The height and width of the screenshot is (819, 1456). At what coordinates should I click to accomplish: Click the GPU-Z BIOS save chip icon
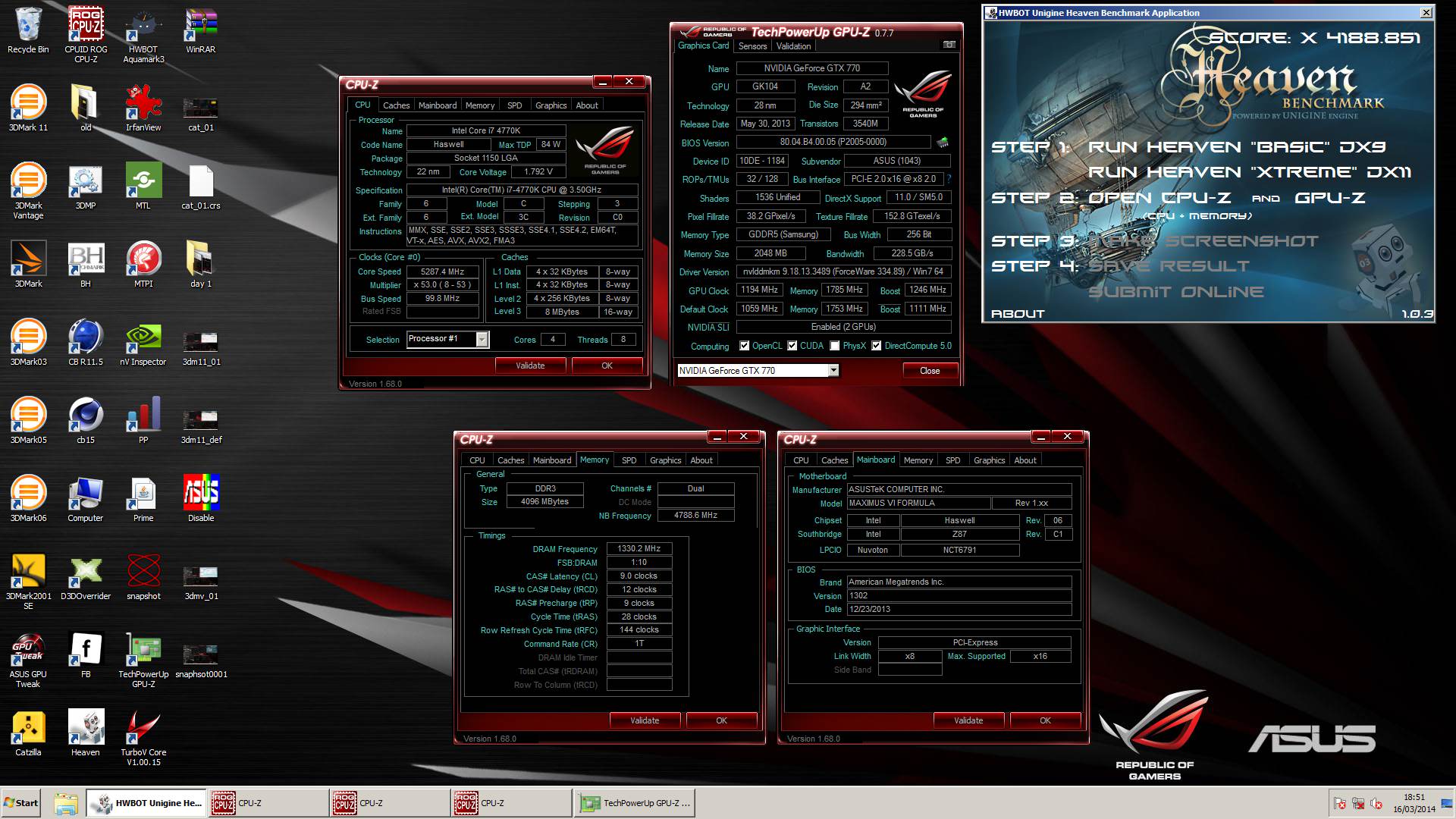[943, 142]
